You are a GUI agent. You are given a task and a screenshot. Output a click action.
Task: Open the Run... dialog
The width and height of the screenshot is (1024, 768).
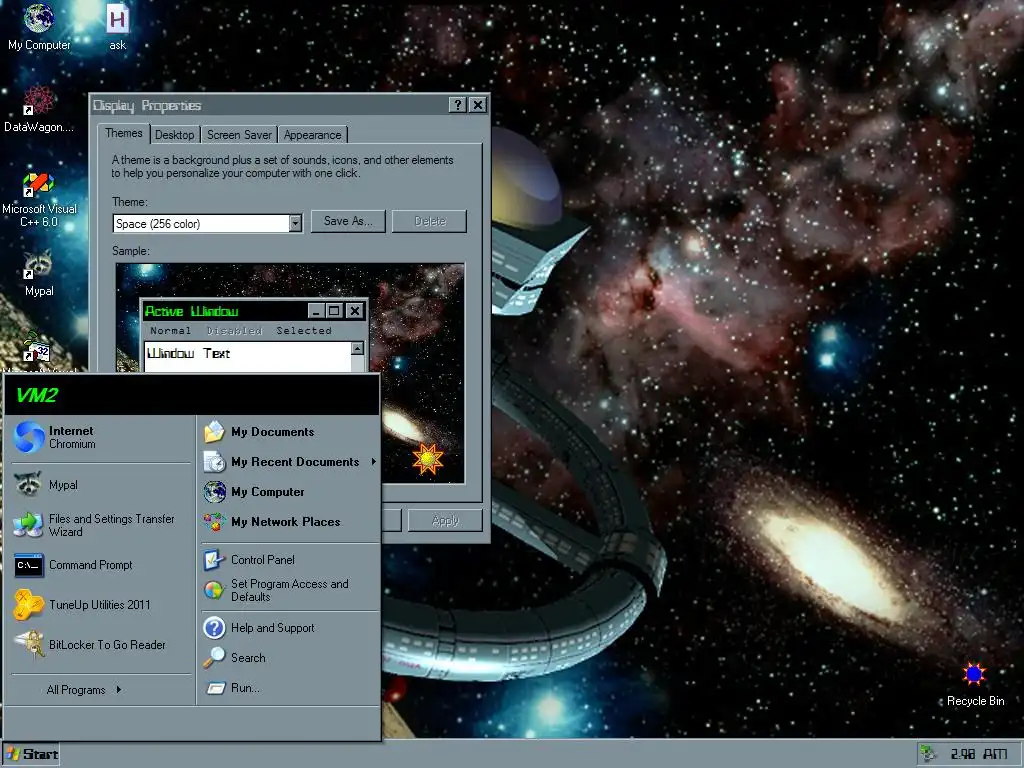point(289,688)
